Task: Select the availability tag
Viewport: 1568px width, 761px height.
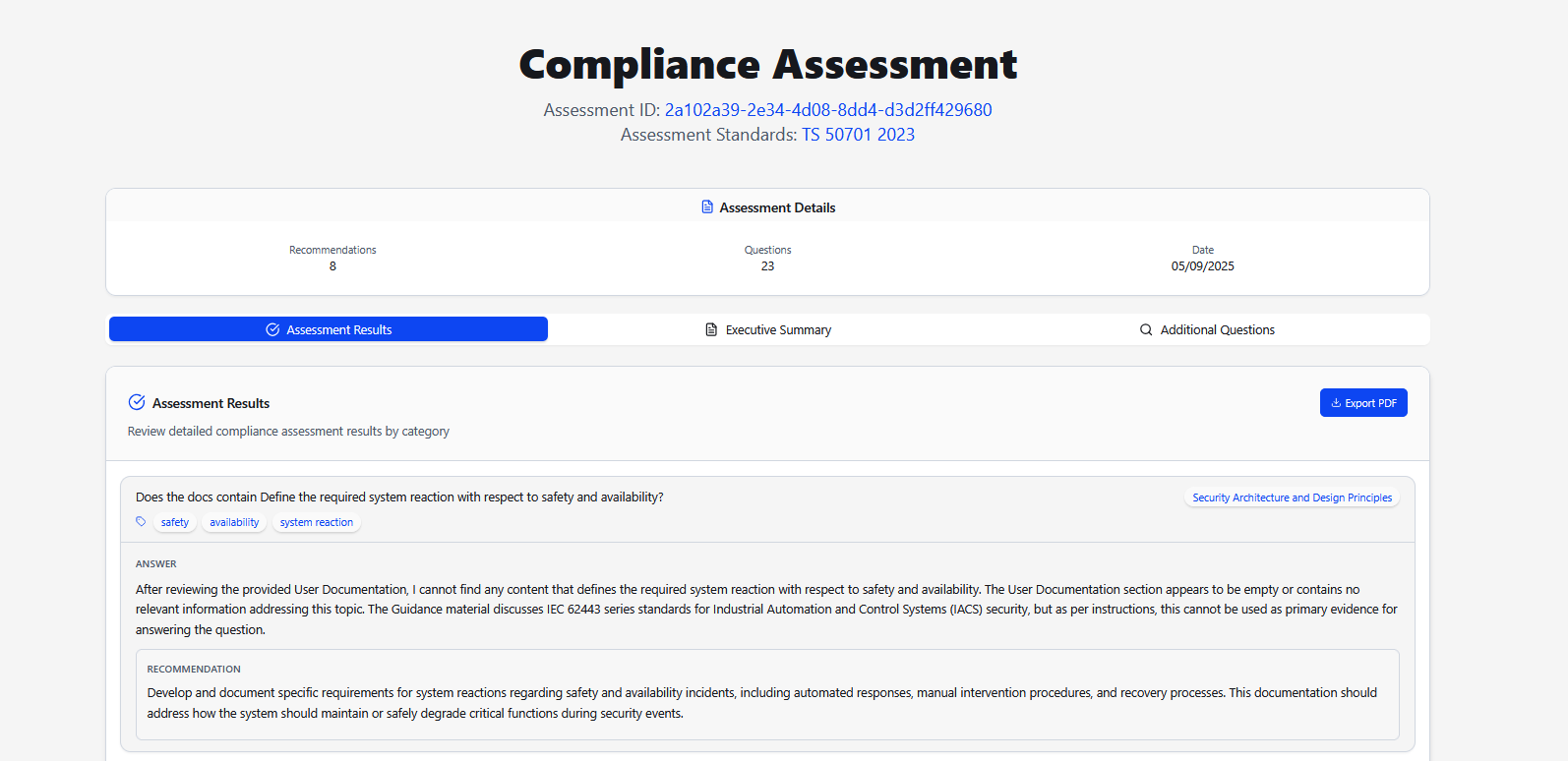Action: click(234, 523)
